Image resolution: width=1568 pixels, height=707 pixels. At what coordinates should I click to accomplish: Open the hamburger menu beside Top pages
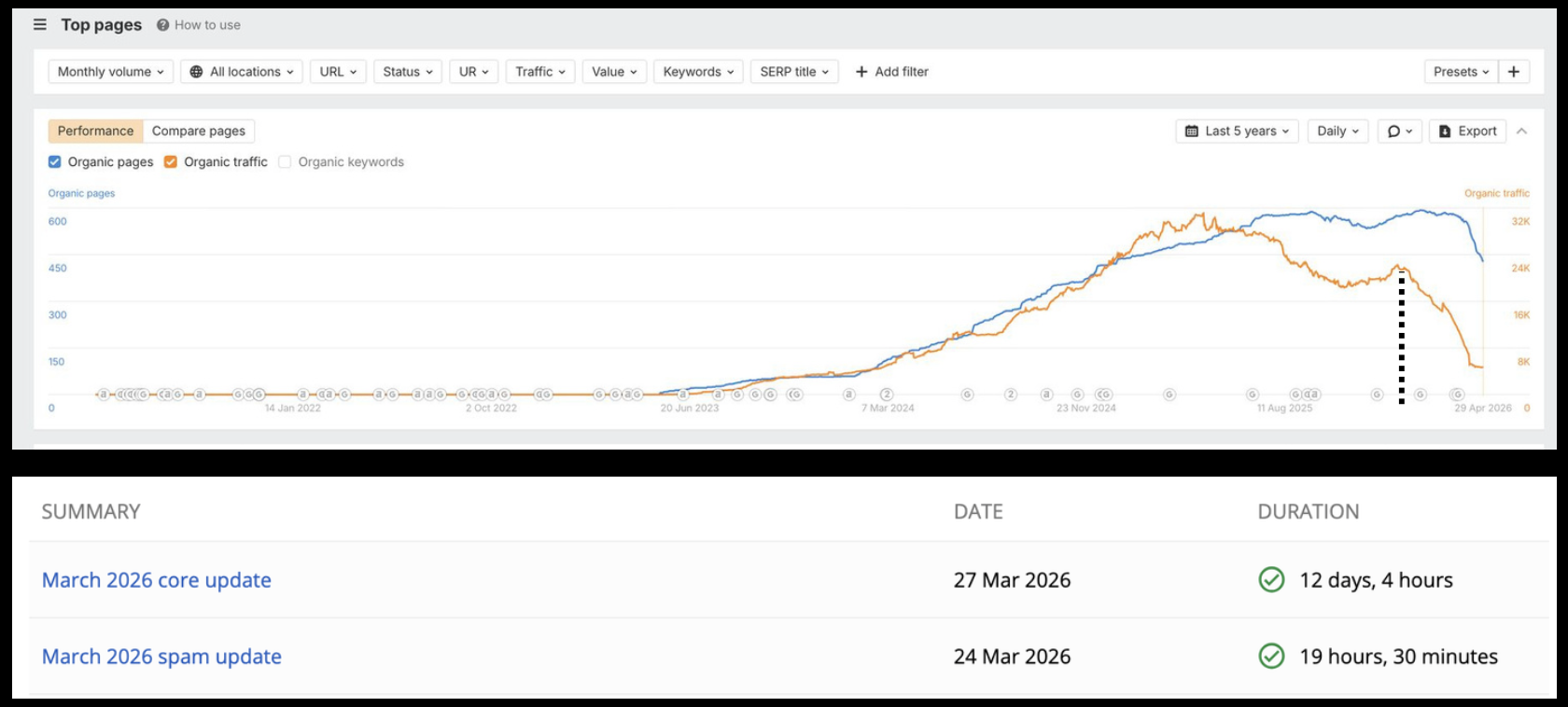tap(40, 24)
